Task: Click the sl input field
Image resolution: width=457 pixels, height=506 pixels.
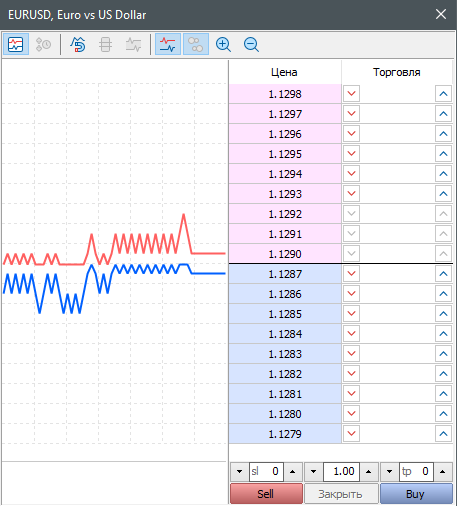Action: 266,471
